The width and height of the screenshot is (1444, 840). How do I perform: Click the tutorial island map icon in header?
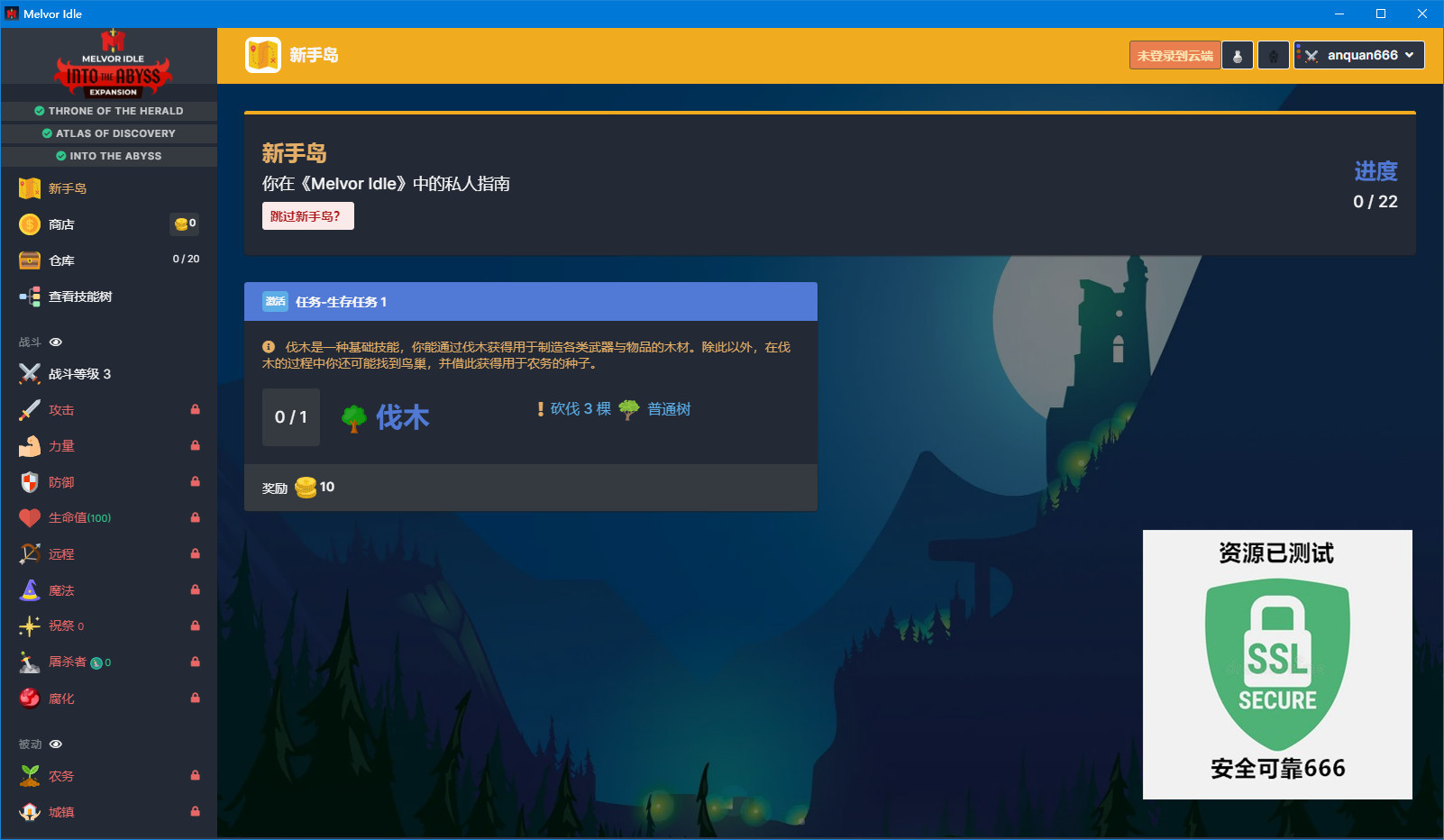[x=263, y=56]
